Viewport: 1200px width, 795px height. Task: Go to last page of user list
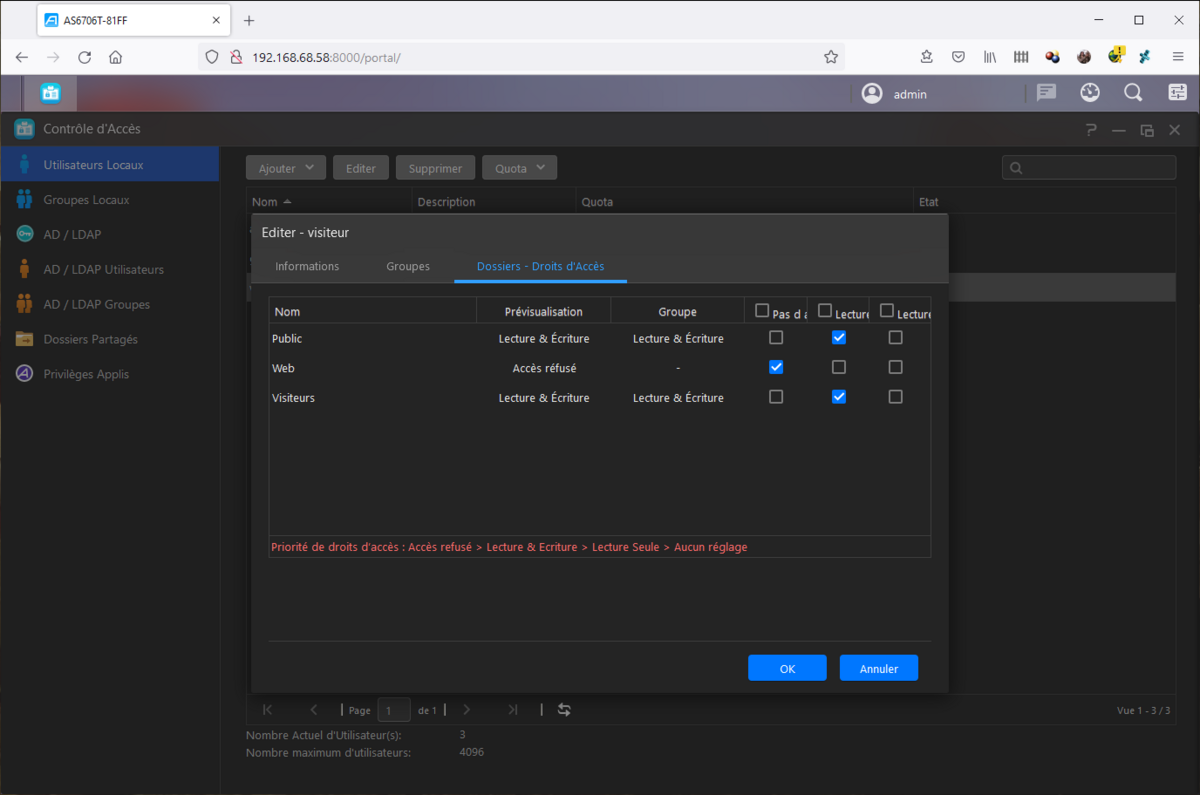click(x=513, y=710)
